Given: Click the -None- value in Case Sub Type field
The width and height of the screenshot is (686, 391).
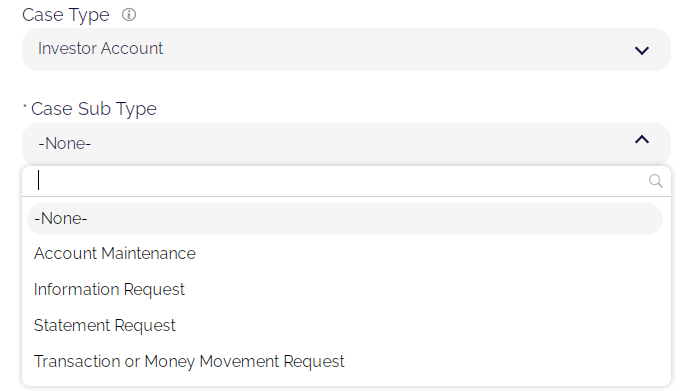Looking at the screenshot, I should click(x=64, y=143).
